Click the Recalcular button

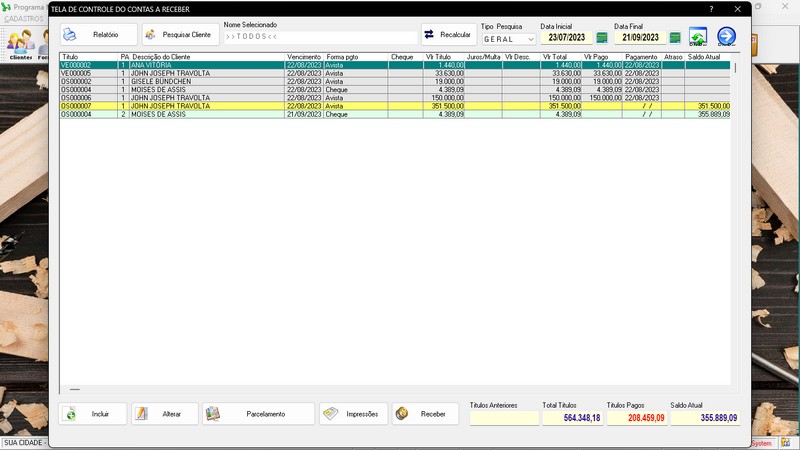(448, 35)
